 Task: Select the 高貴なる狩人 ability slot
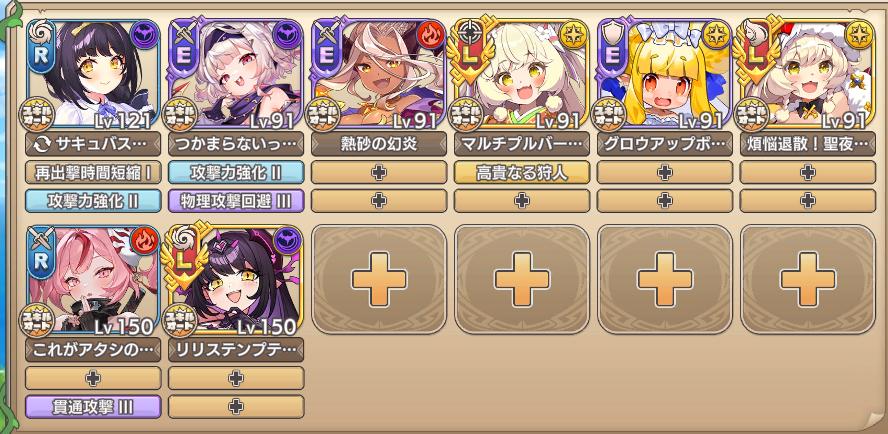(522, 172)
